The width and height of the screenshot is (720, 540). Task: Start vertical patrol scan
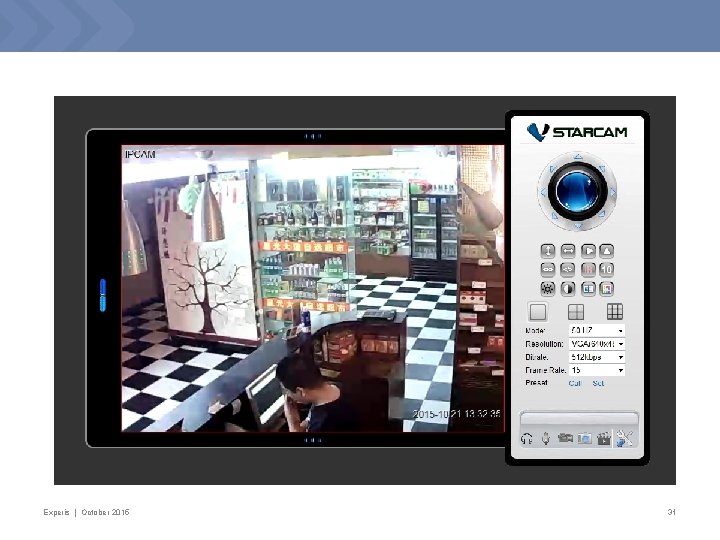point(547,251)
